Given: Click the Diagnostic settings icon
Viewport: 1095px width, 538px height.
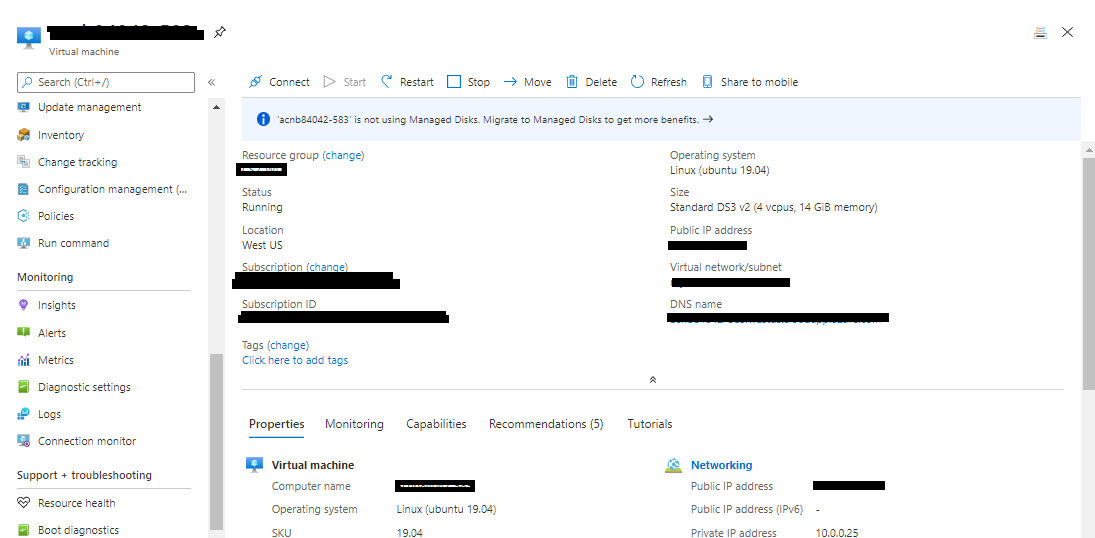Looking at the screenshot, I should [x=24, y=387].
